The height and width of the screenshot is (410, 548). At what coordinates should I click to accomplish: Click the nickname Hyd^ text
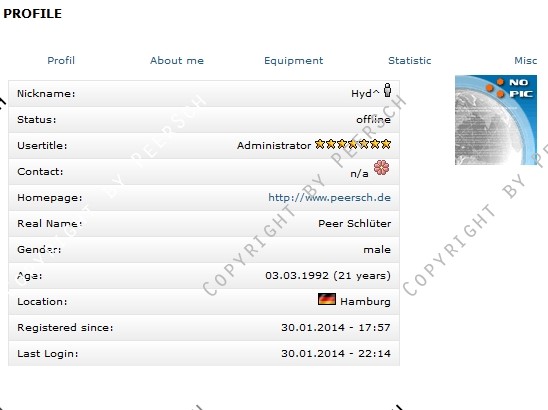tap(365, 93)
